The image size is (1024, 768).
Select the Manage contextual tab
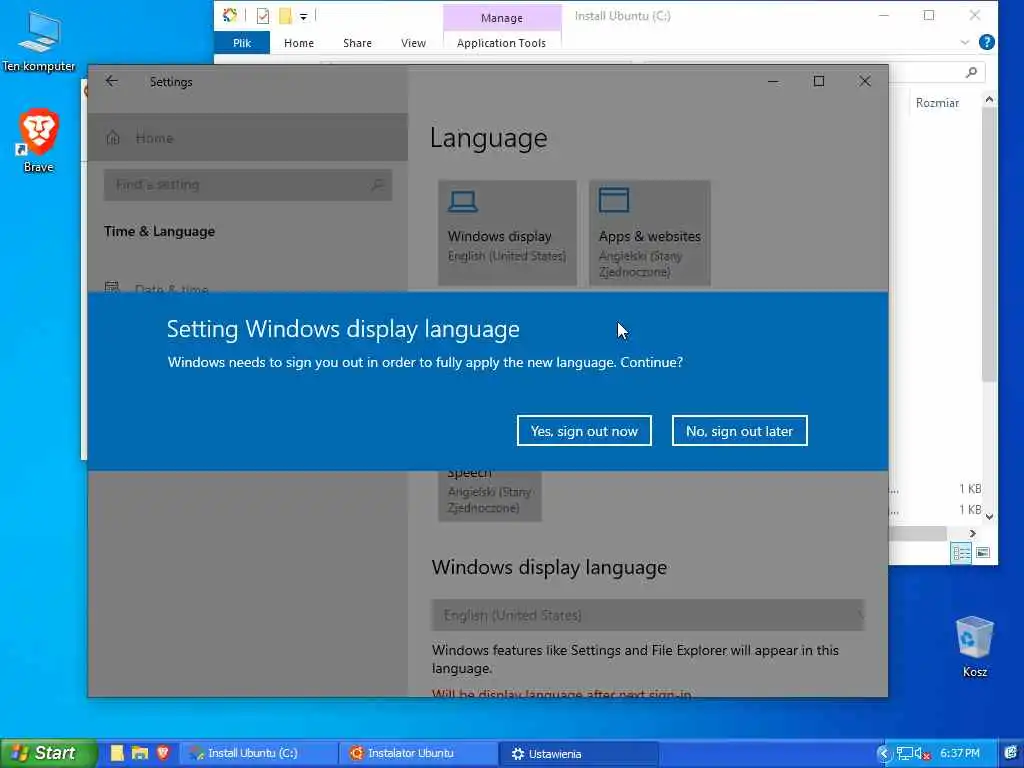point(502,18)
